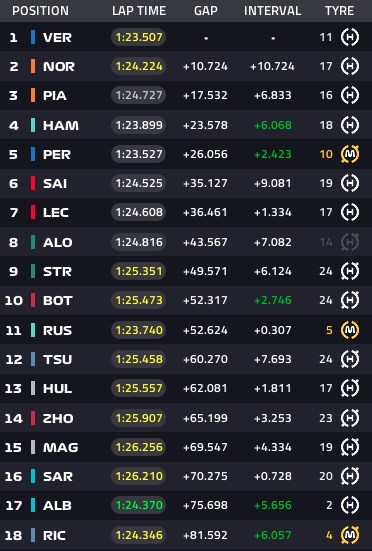This screenshot has height=551, width=372.
Task: Click Verstappen's hard tyre icon
Action: (350, 37)
